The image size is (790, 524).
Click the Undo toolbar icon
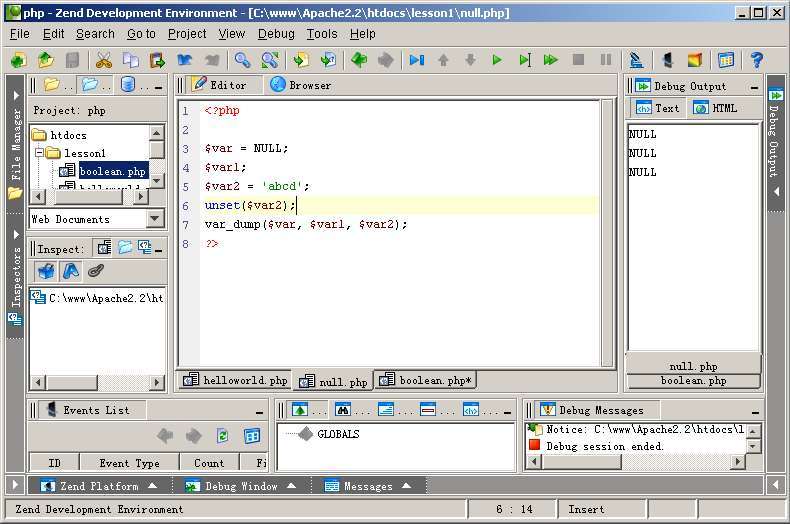coord(185,60)
